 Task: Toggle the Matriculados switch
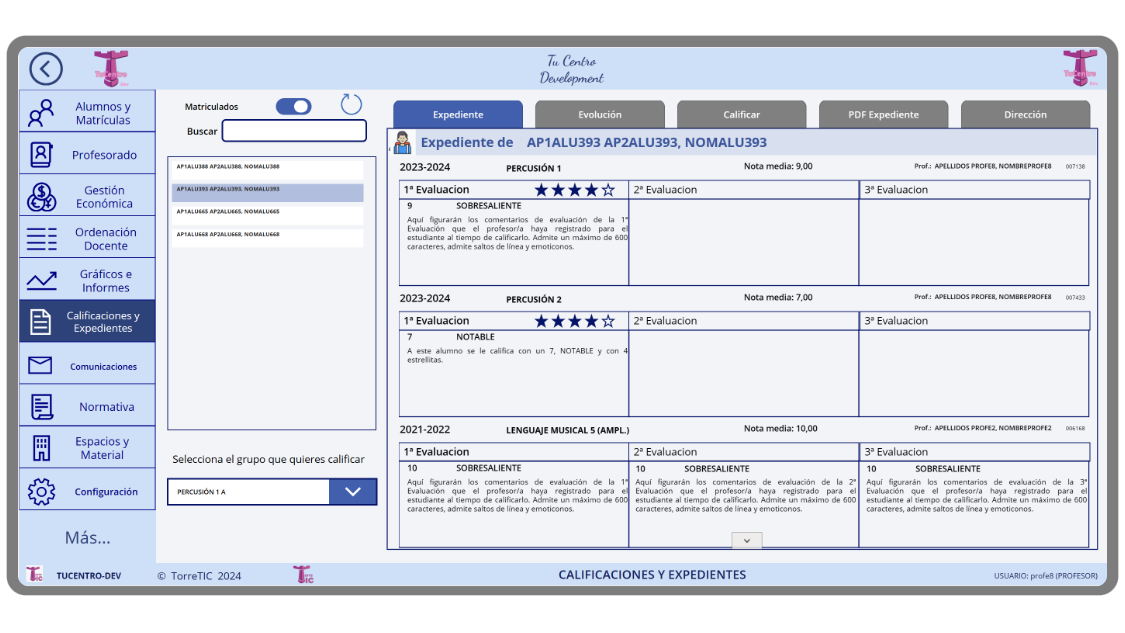coord(293,106)
